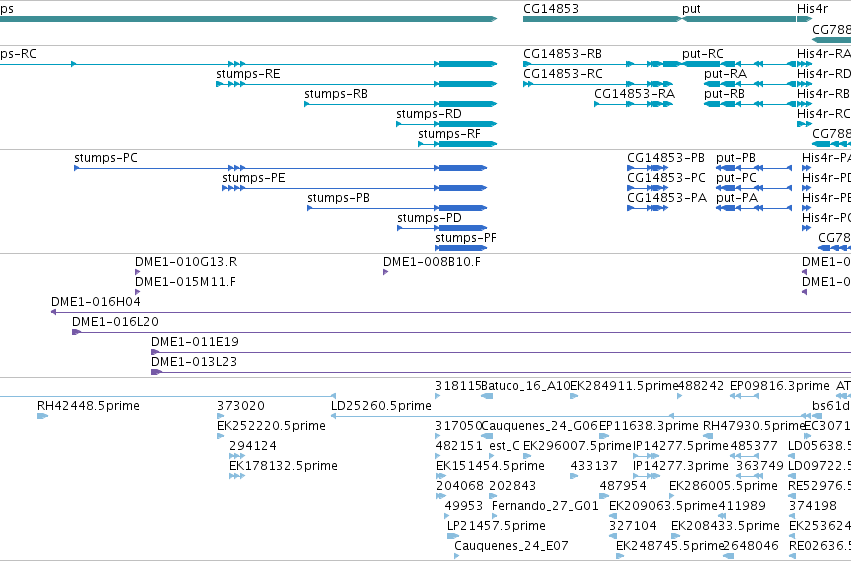Click the 485377 EST label
This screenshot has height=561, width=851.
[754, 446]
